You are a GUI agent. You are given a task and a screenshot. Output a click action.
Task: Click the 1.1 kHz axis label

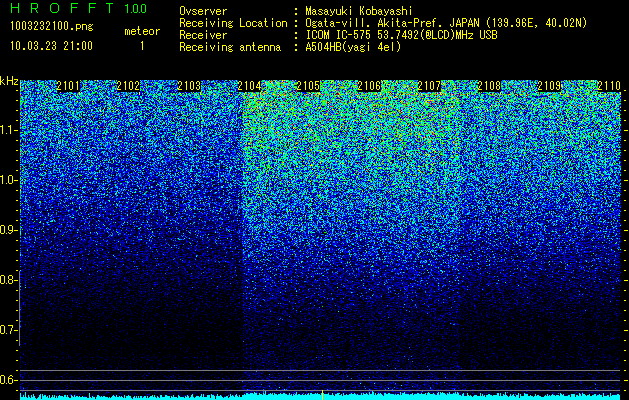(9, 130)
